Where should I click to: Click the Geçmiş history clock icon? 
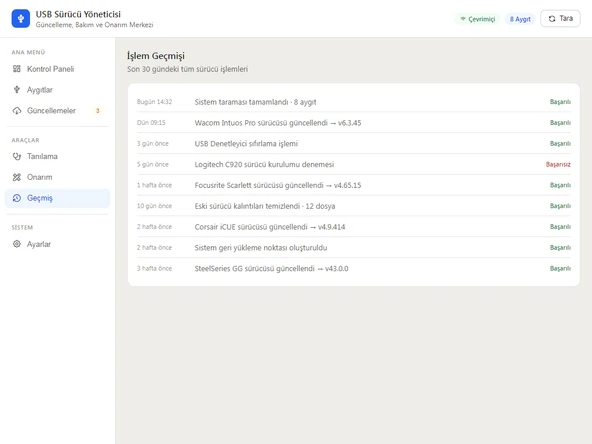[17, 198]
